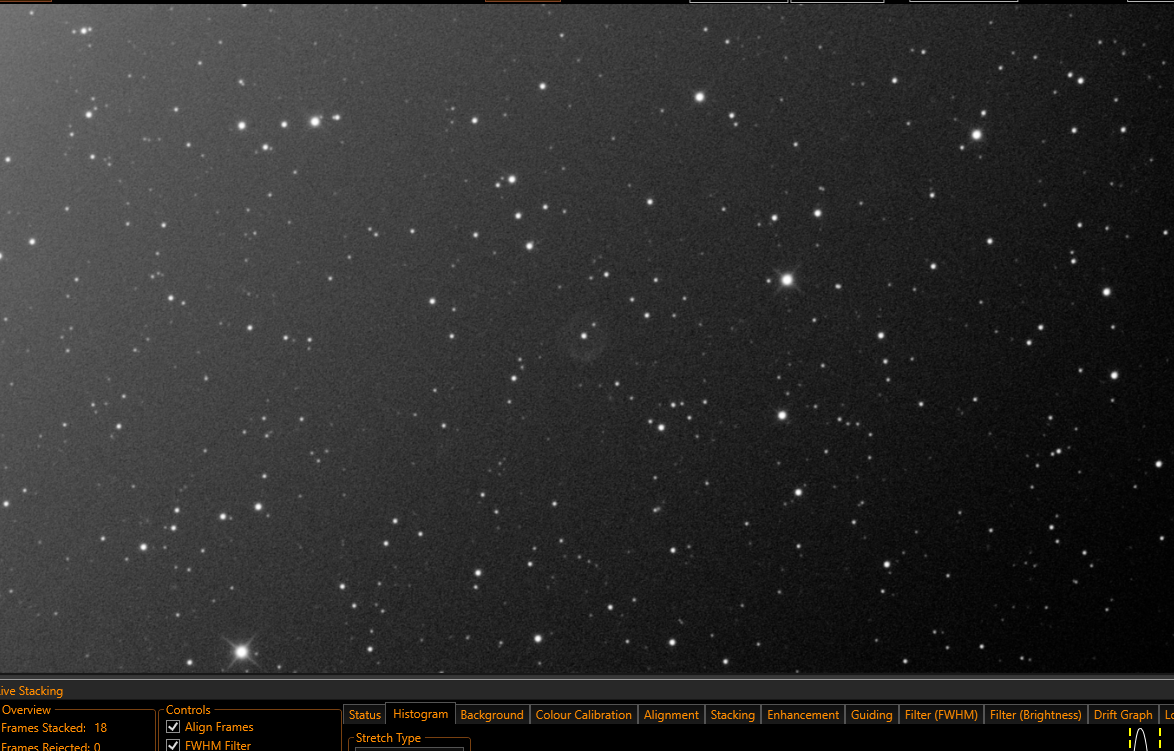The height and width of the screenshot is (751, 1174).
Task: Go to the Colour Calibration tab
Action: click(x=583, y=715)
